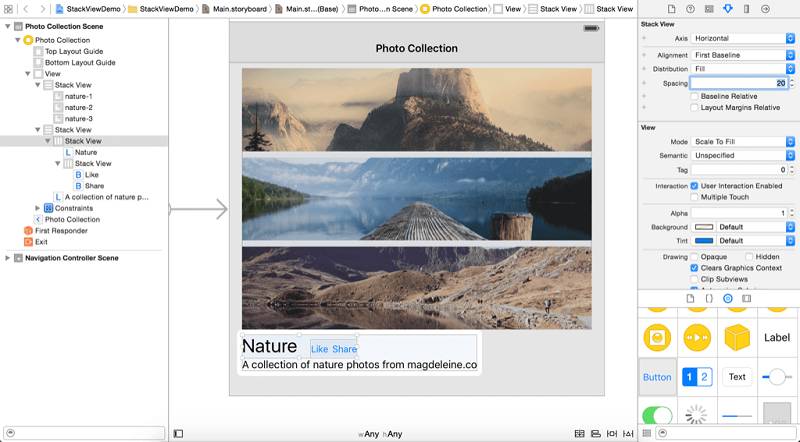This screenshot has height=442, width=800.
Task: Click Main.st...(Base) breadcrumb
Action: [x=307, y=9]
